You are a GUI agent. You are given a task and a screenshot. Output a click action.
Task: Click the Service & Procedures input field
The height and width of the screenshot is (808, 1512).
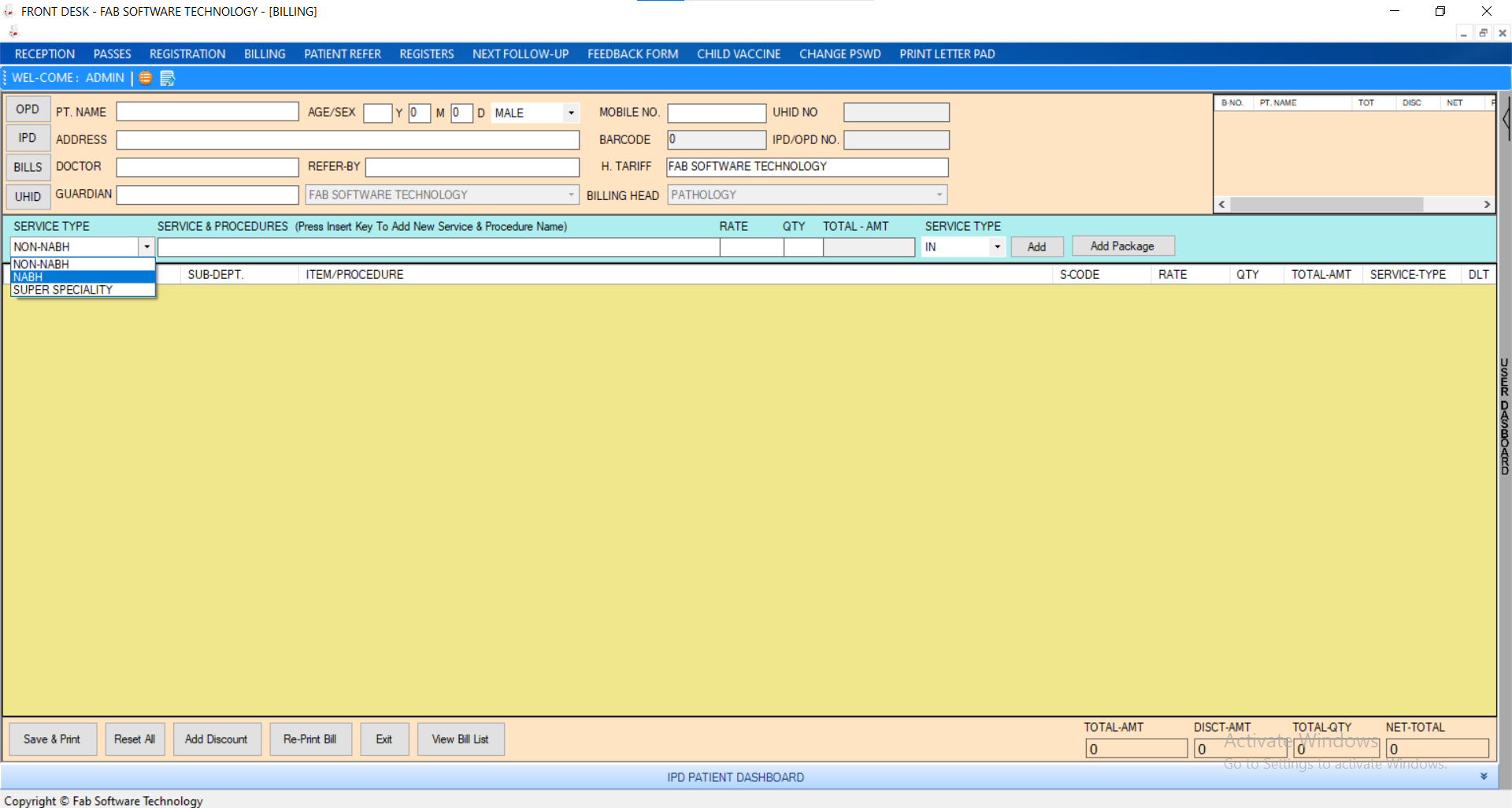pyautogui.click(x=439, y=247)
